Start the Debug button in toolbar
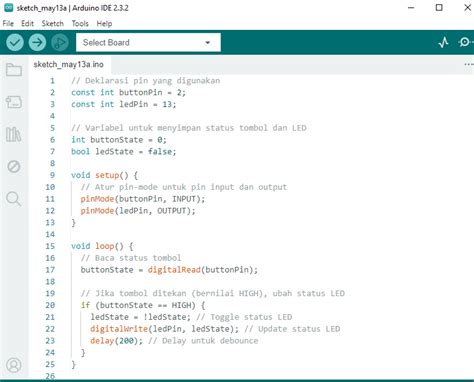 (x=60, y=42)
